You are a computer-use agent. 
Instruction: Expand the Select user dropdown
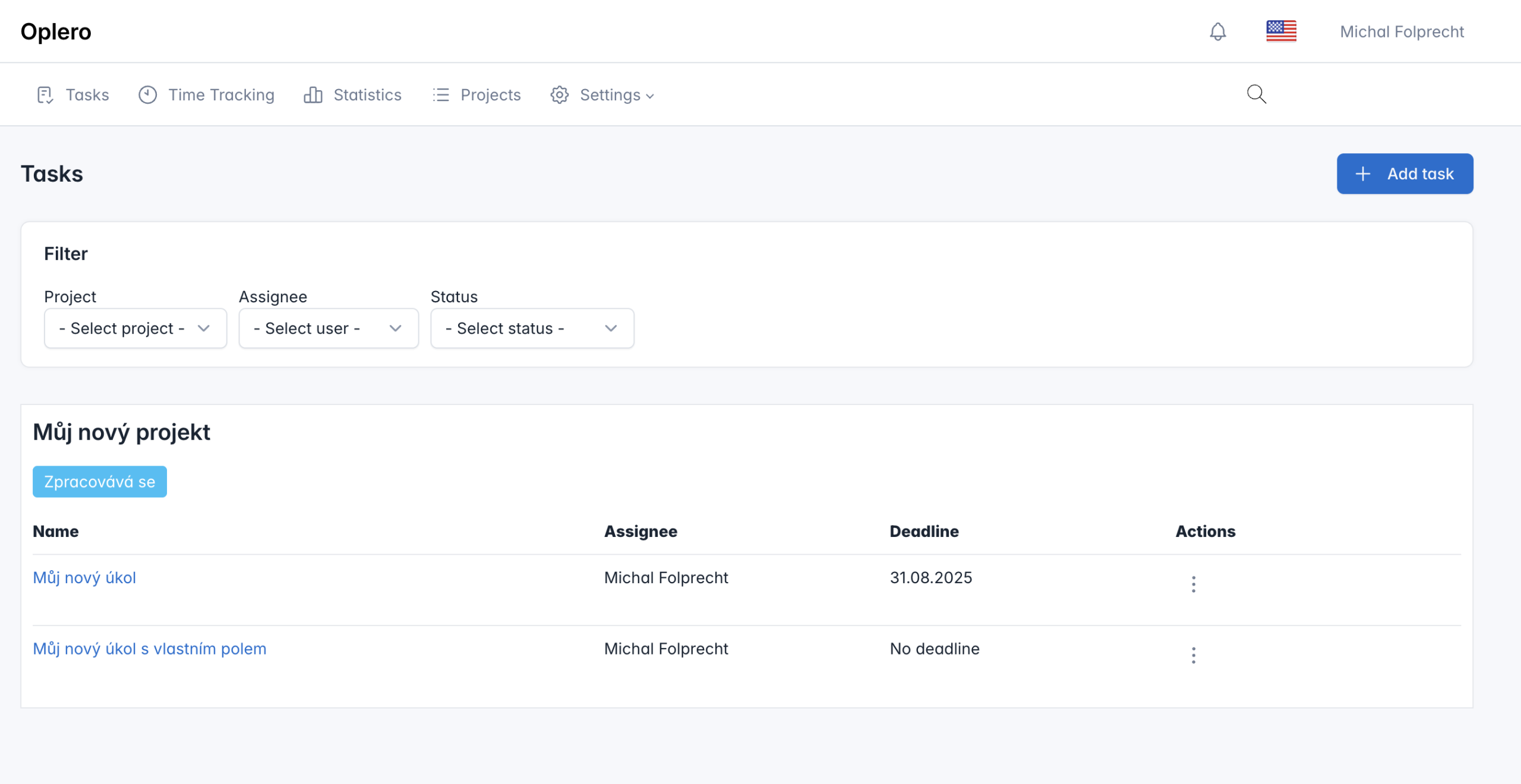[x=329, y=328]
